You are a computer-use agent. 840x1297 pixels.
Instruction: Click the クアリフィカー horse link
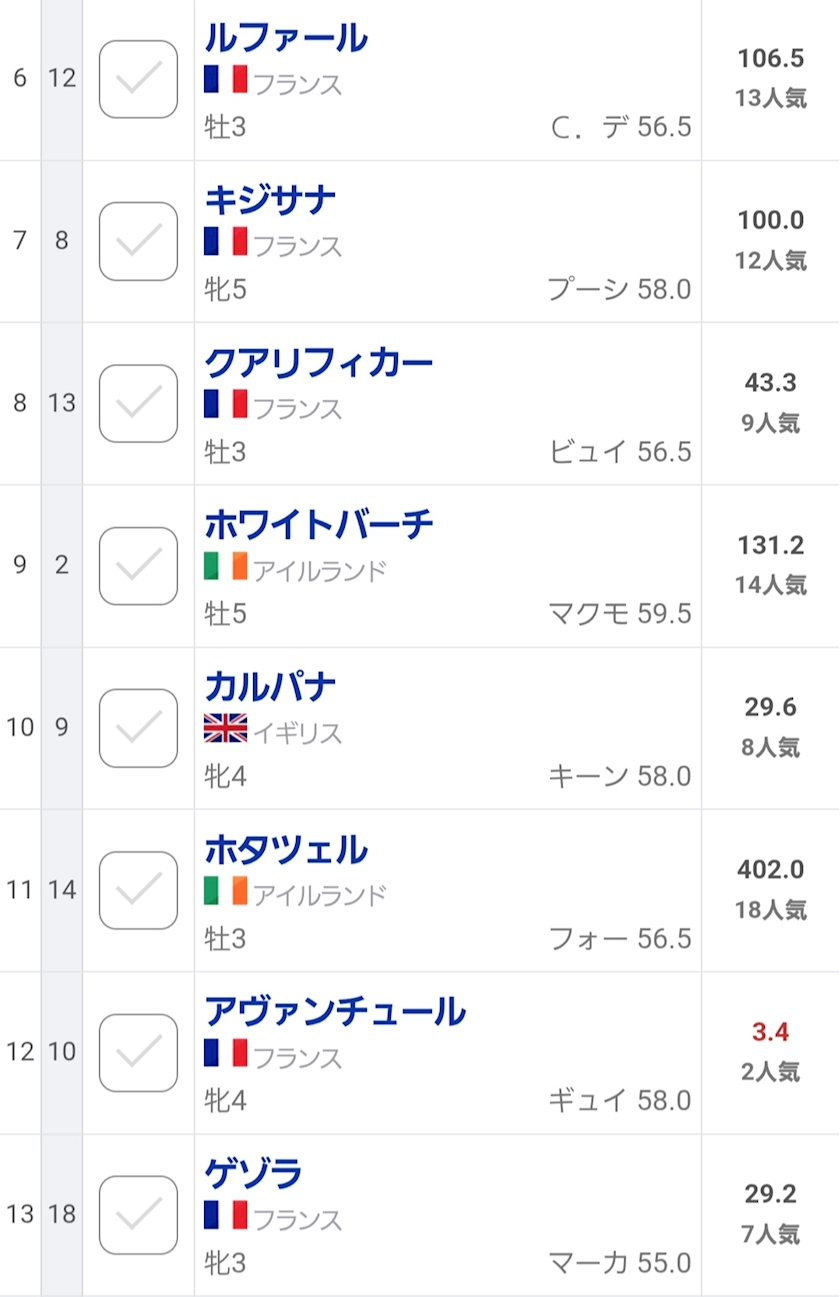coord(318,362)
